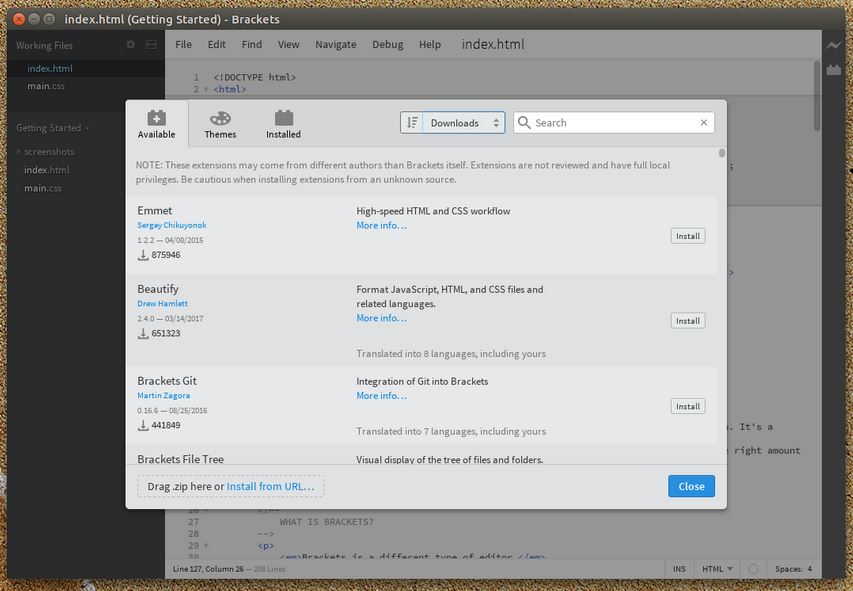Open the File menu

click(x=183, y=45)
